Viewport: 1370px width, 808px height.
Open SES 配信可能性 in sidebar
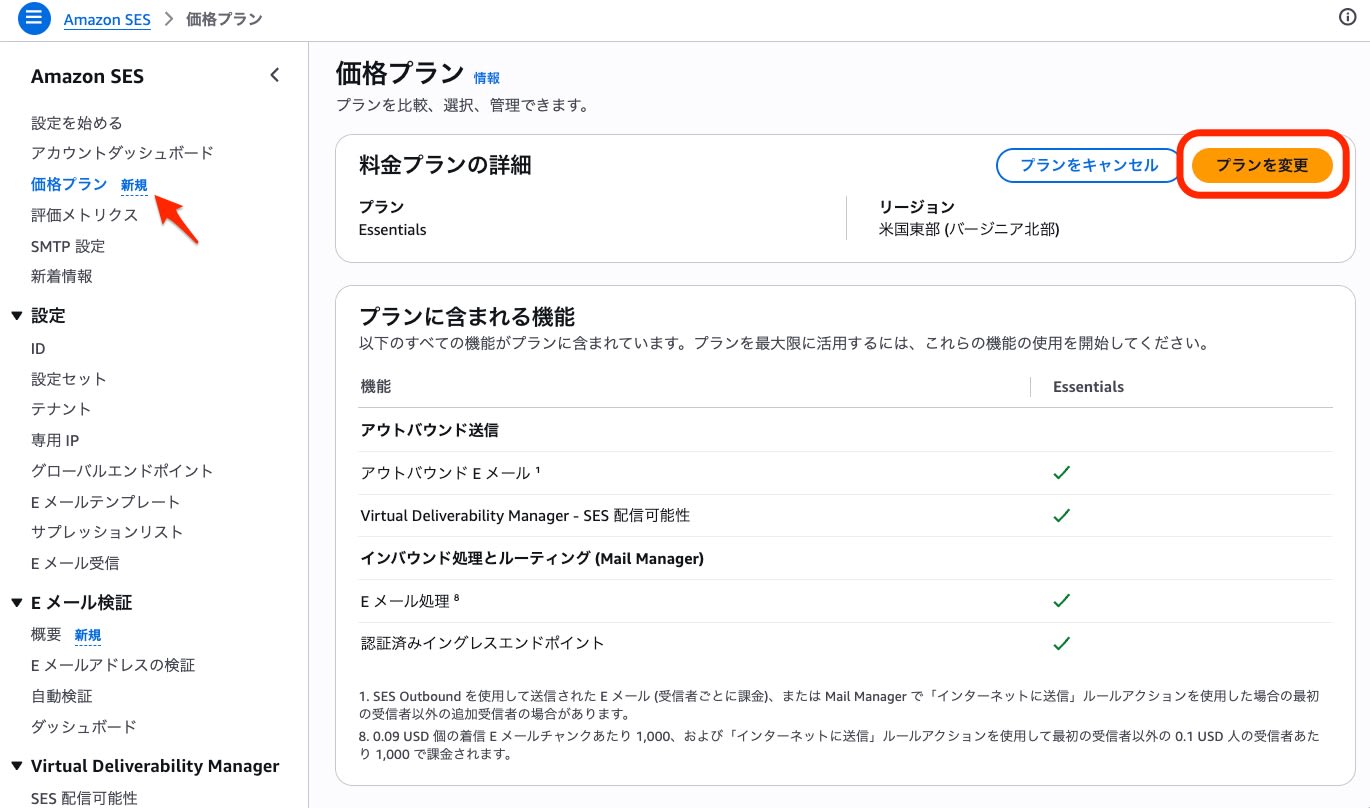[84, 798]
